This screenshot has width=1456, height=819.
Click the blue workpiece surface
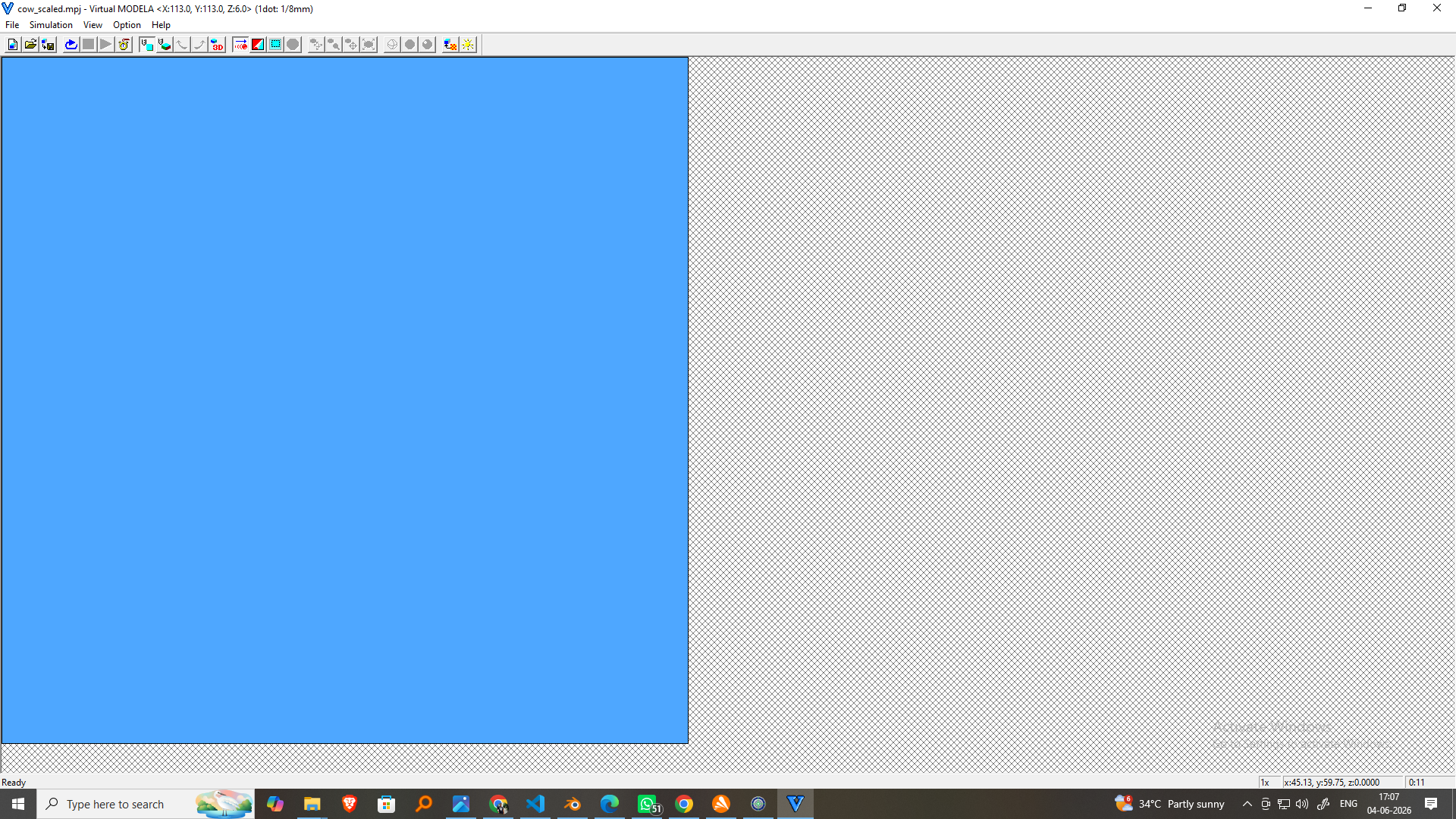coord(345,400)
